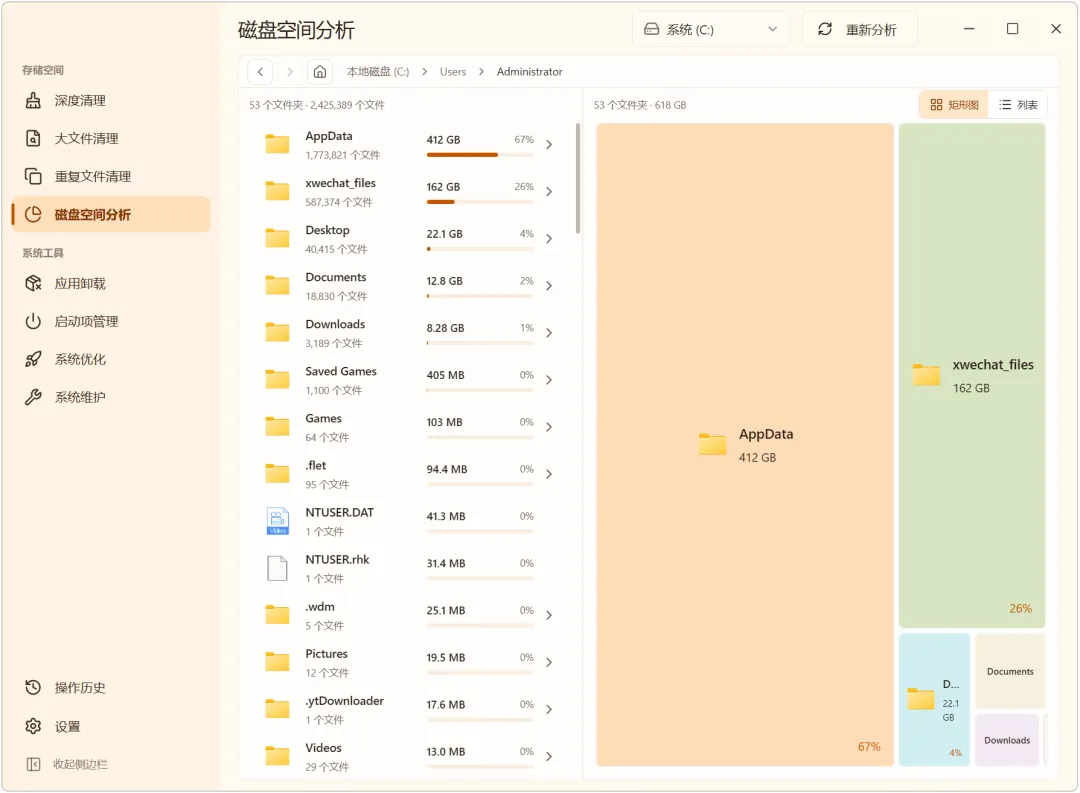
Task: Expand the .ytDownloader folder chevron
Action: point(549,710)
